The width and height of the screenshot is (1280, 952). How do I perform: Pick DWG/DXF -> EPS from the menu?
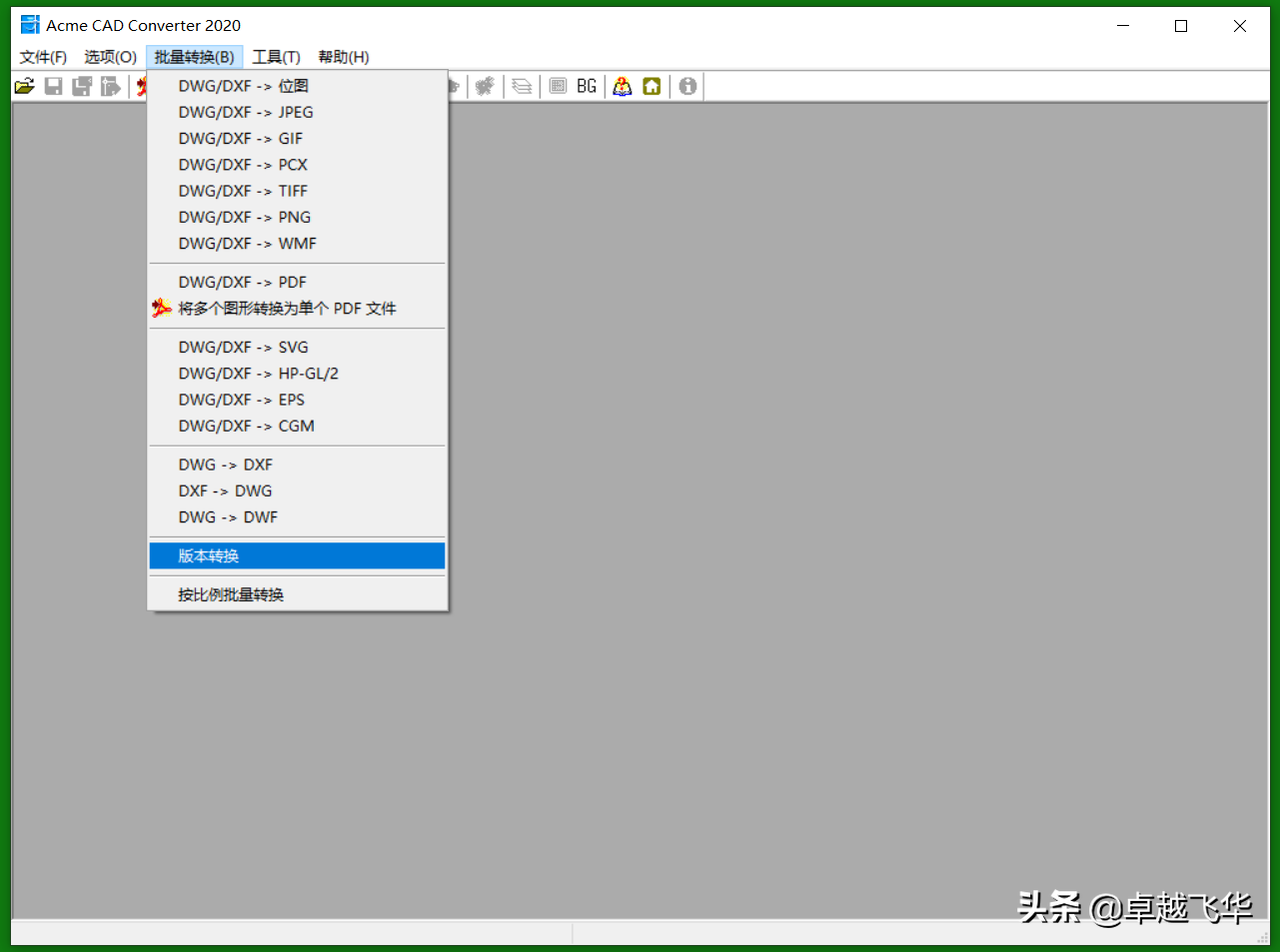pyautogui.click(x=297, y=400)
